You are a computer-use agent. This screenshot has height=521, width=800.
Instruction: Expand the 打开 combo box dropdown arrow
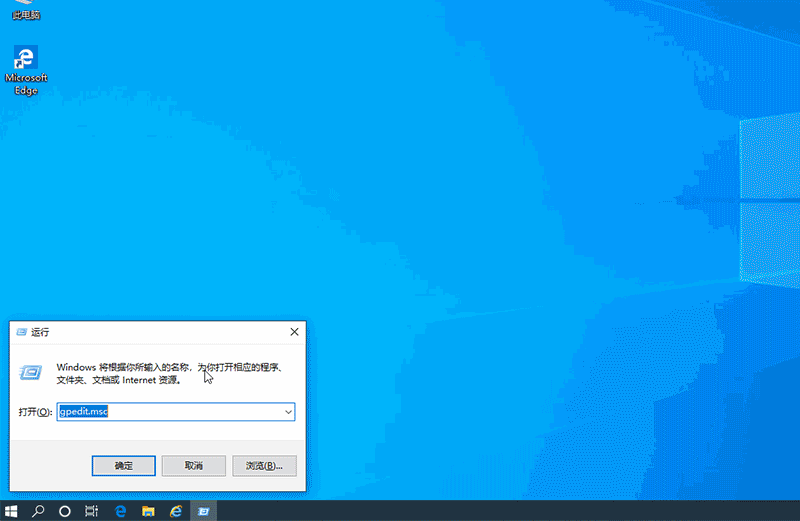tap(288, 412)
